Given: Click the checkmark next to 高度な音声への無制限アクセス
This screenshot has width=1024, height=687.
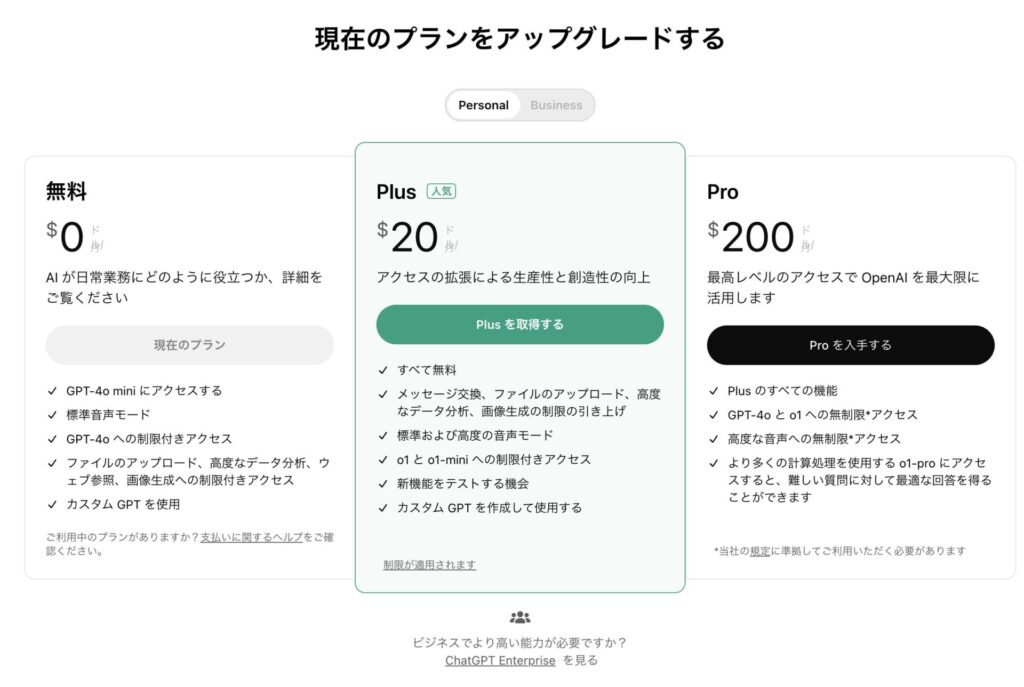Looking at the screenshot, I should click(x=715, y=438).
